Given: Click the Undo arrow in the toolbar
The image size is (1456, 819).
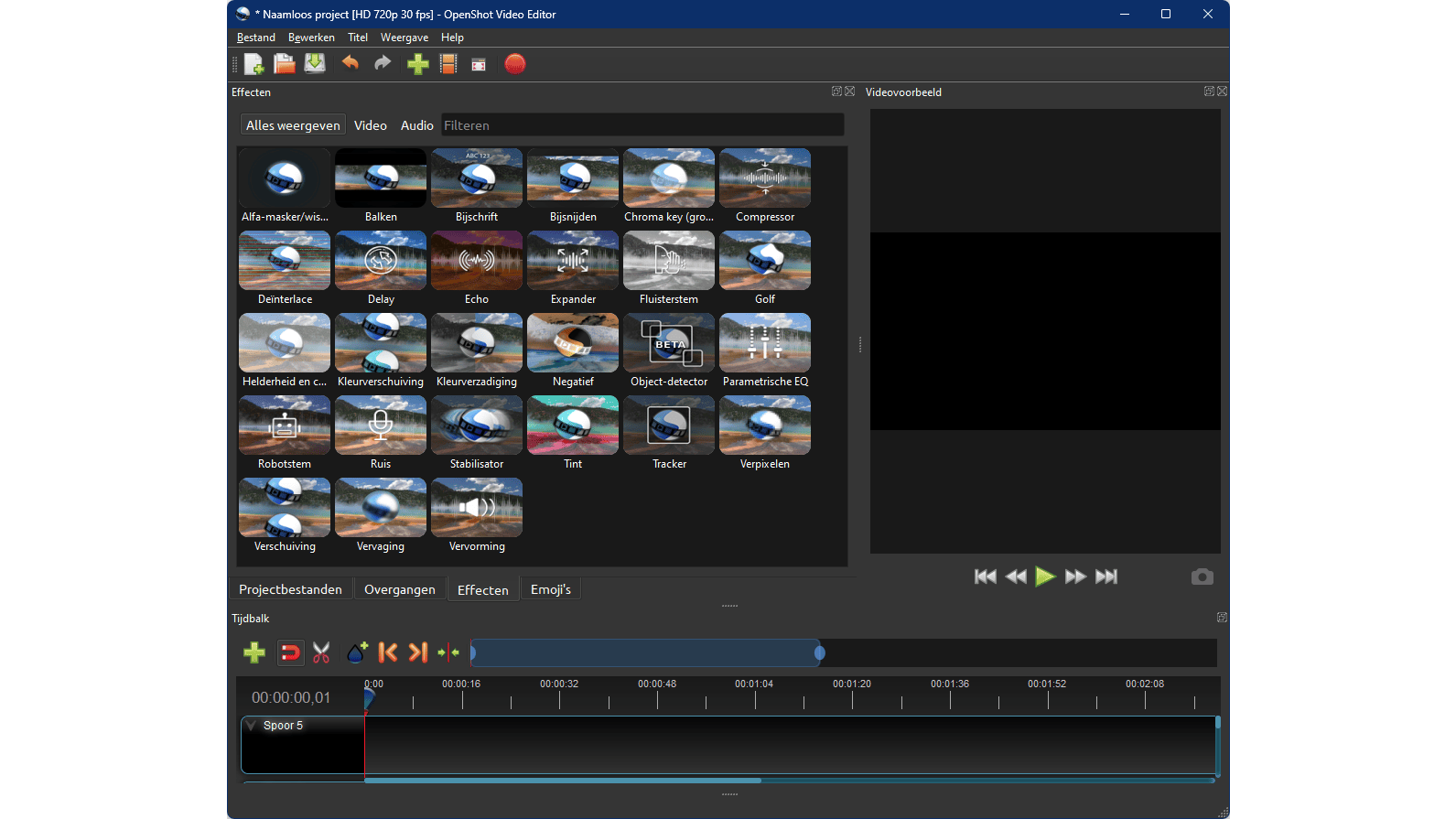Looking at the screenshot, I should [x=350, y=63].
